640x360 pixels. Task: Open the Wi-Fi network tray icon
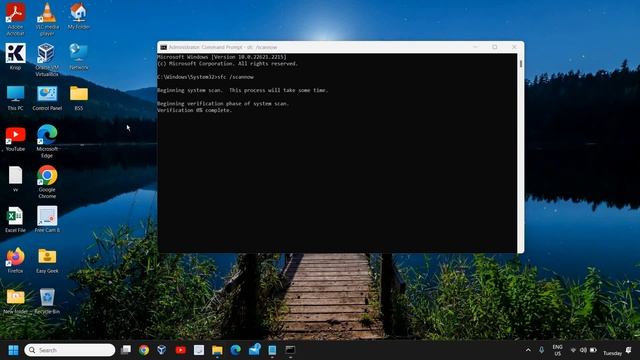pos(573,350)
